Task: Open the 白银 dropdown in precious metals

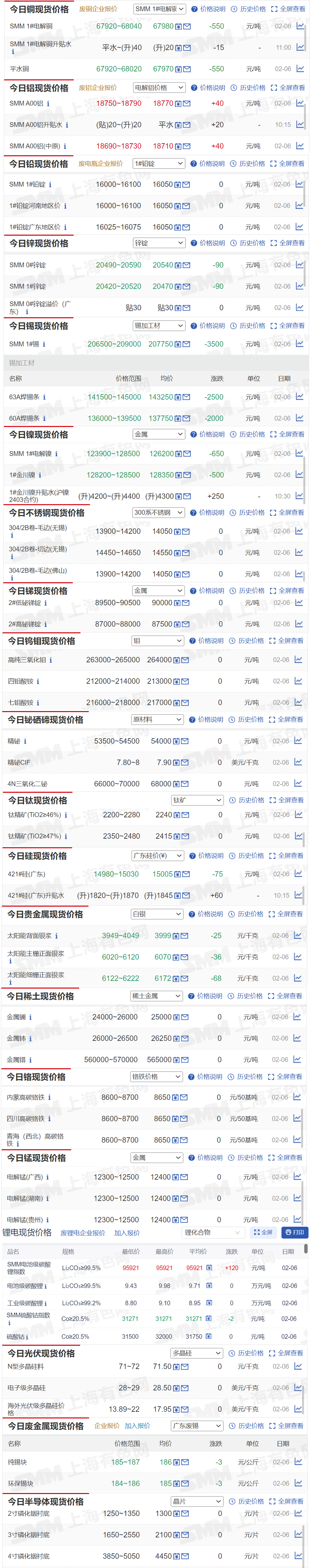Action: (x=157, y=914)
